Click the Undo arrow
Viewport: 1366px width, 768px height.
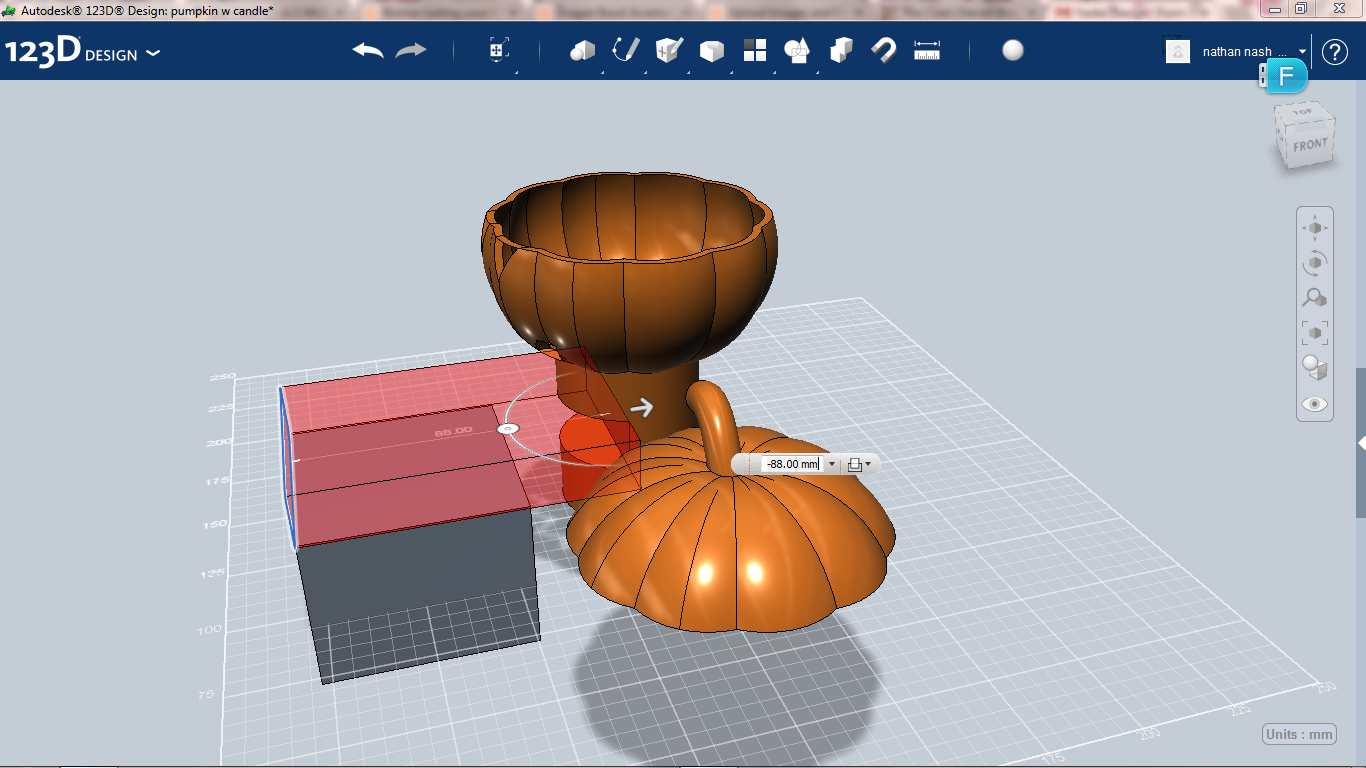[x=368, y=50]
